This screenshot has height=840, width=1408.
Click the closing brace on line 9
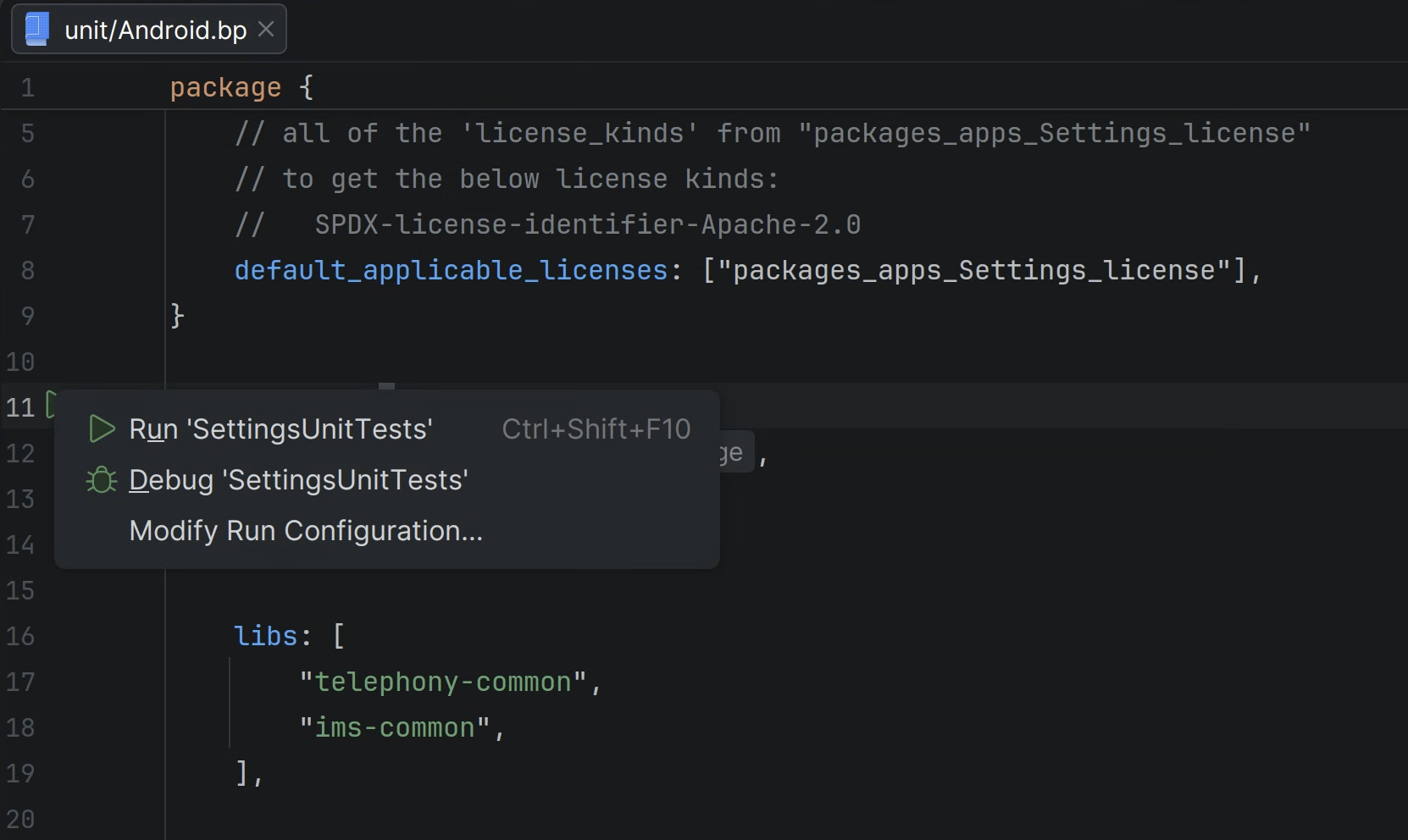pyautogui.click(x=177, y=316)
